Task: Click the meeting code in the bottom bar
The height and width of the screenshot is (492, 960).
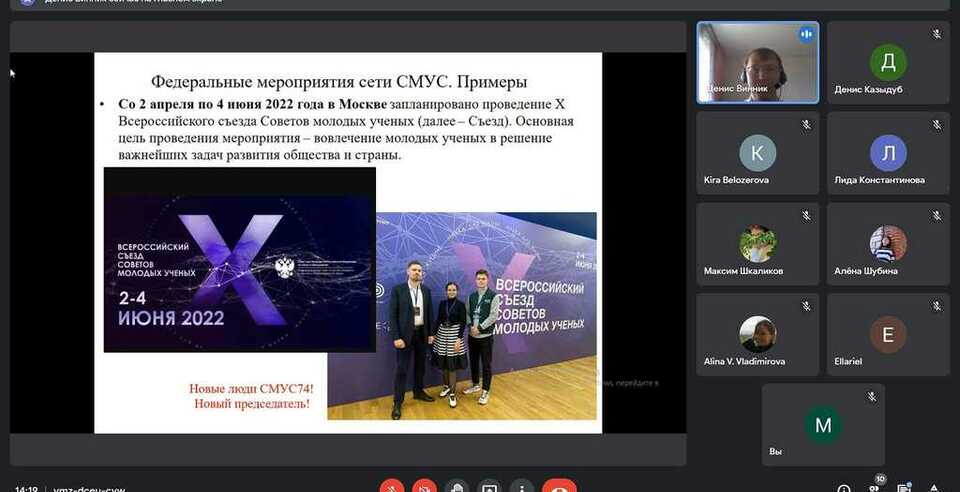Action: tap(89, 490)
